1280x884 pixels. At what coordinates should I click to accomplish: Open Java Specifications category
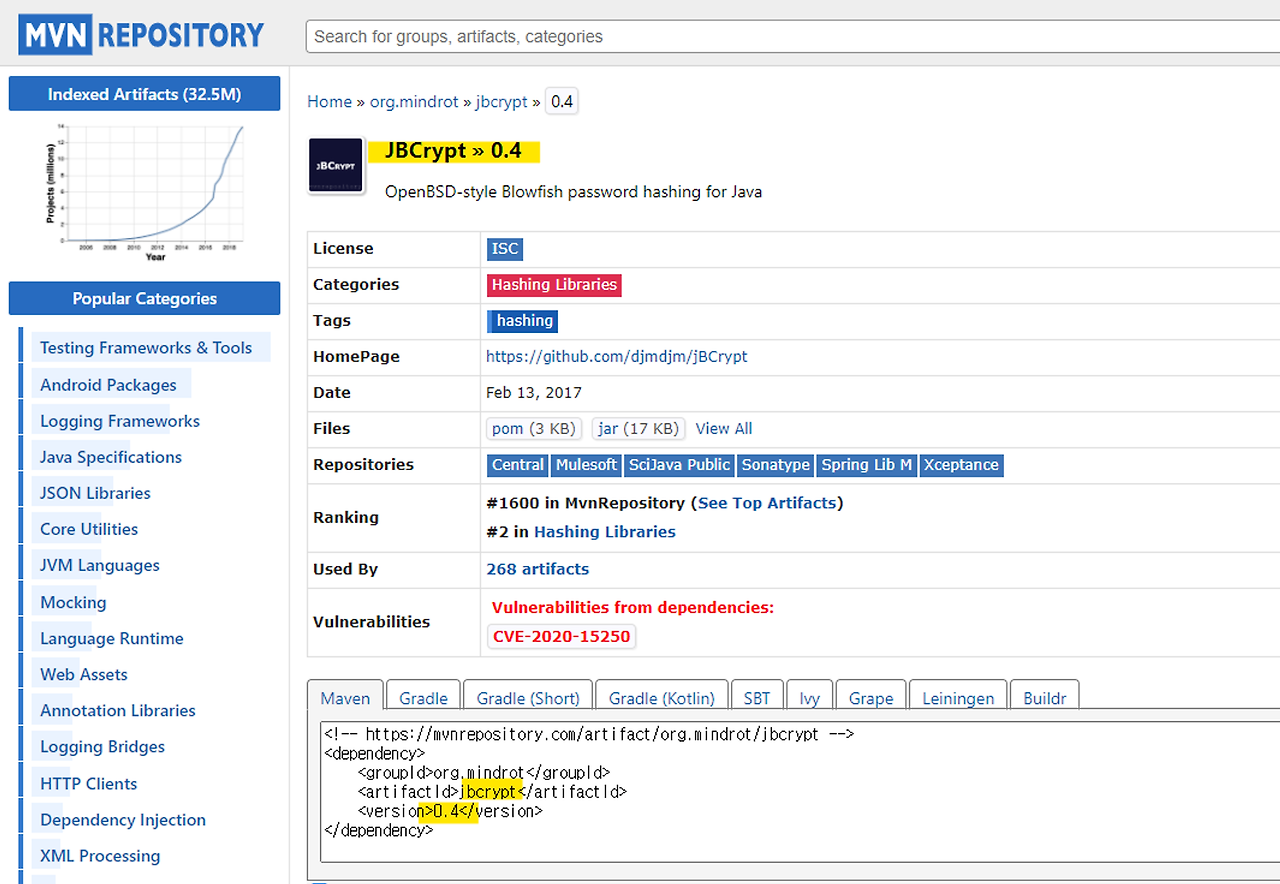[111, 457]
